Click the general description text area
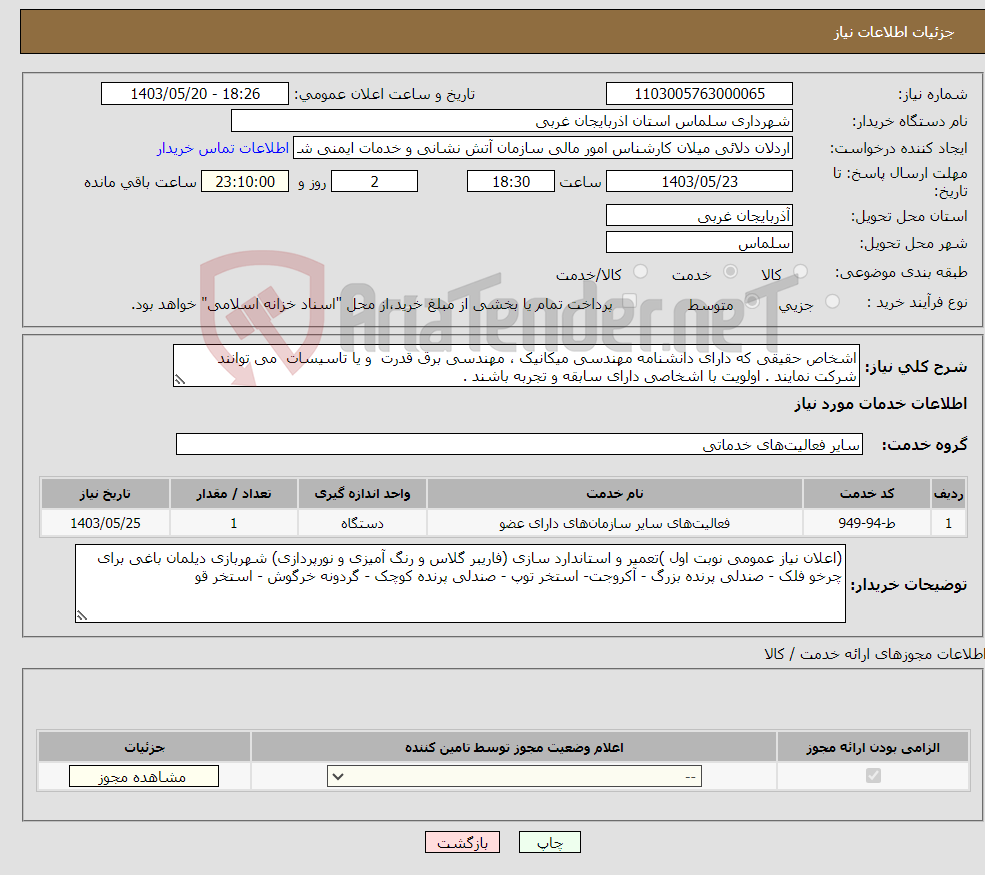The width and height of the screenshot is (985, 875). coord(516,366)
